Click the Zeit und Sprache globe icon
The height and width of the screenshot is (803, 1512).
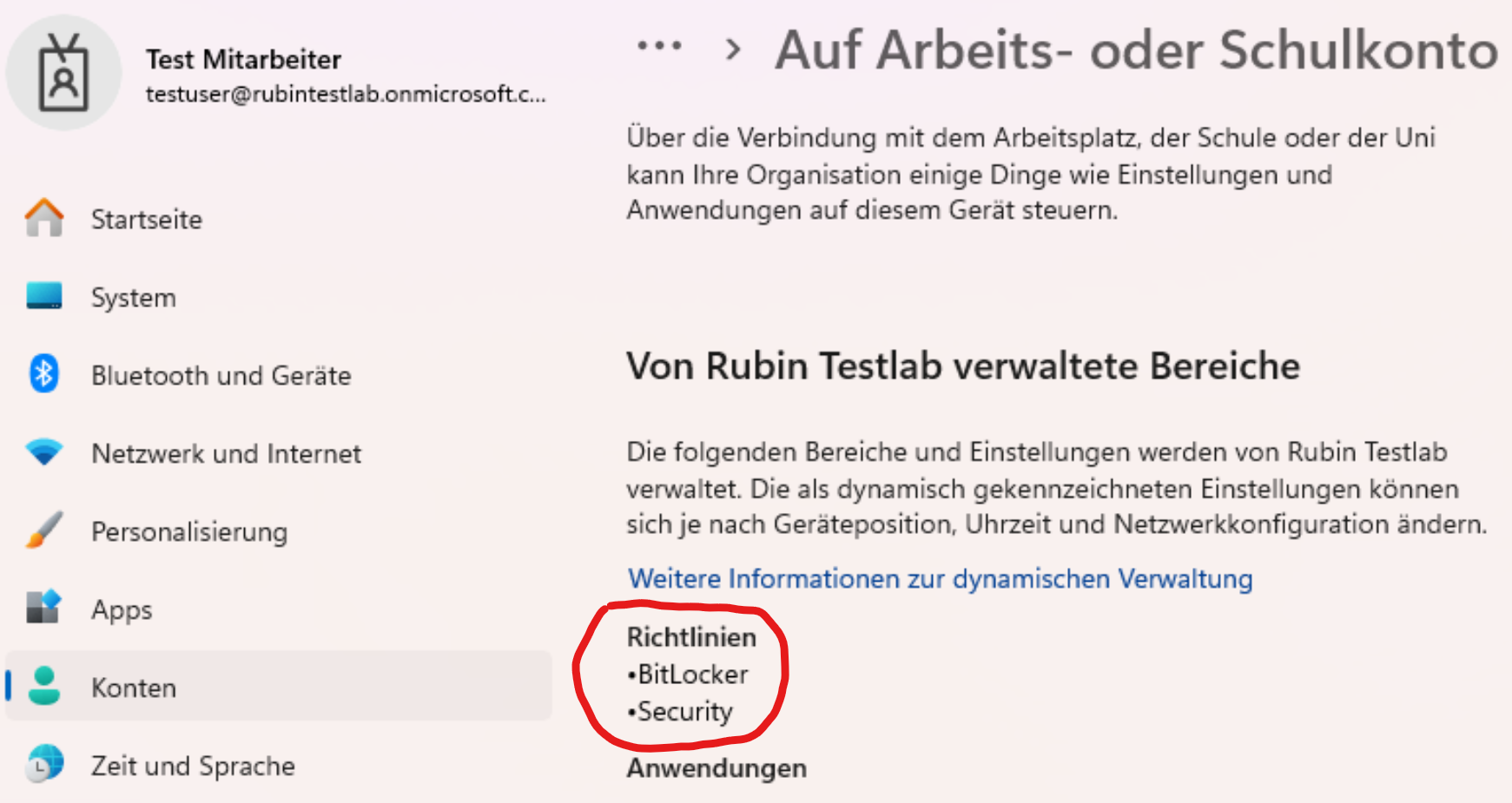point(44,764)
